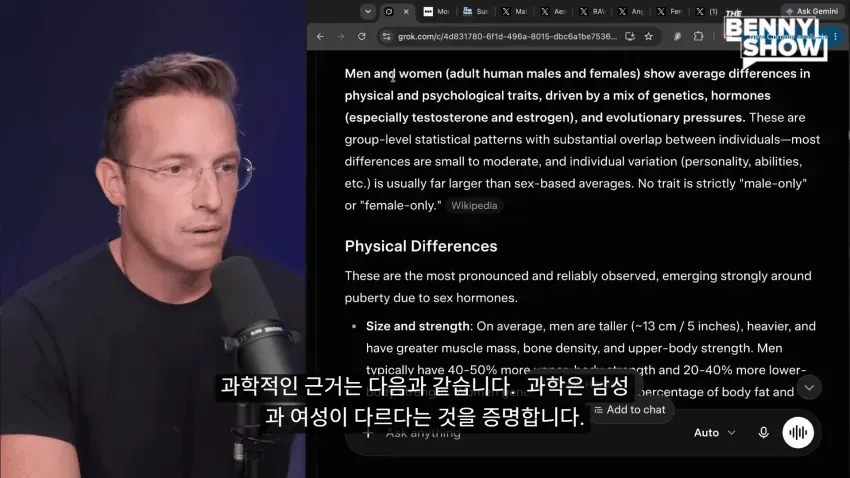Click the Ask Gemini button
Image resolution: width=850 pixels, height=478 pixels.
tap(812, 11)
